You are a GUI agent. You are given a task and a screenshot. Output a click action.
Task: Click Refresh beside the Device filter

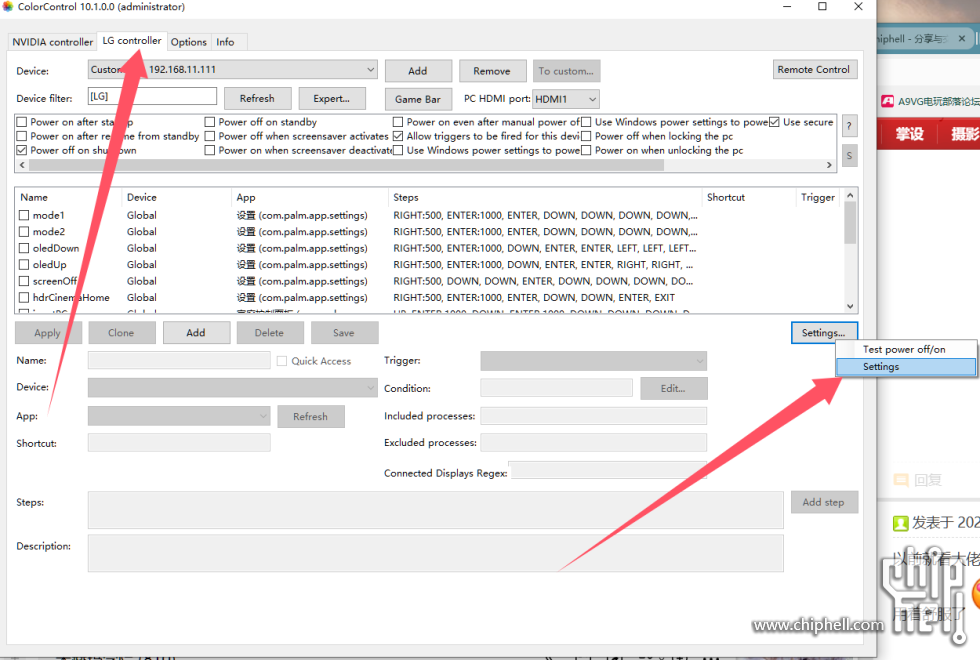point(257,98)
